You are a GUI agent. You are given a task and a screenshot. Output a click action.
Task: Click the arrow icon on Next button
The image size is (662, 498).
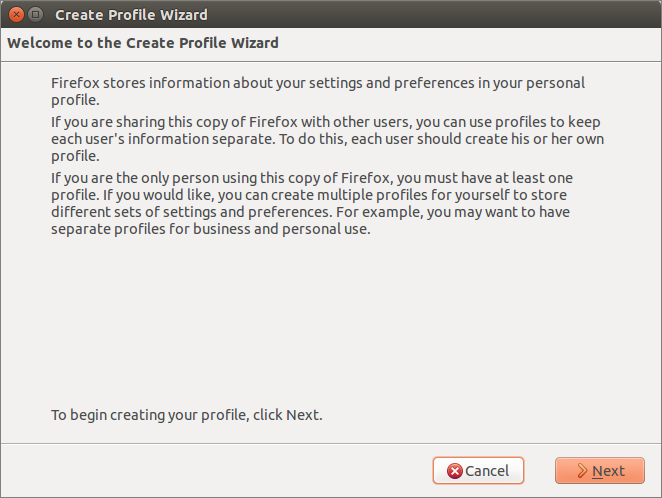580,471
